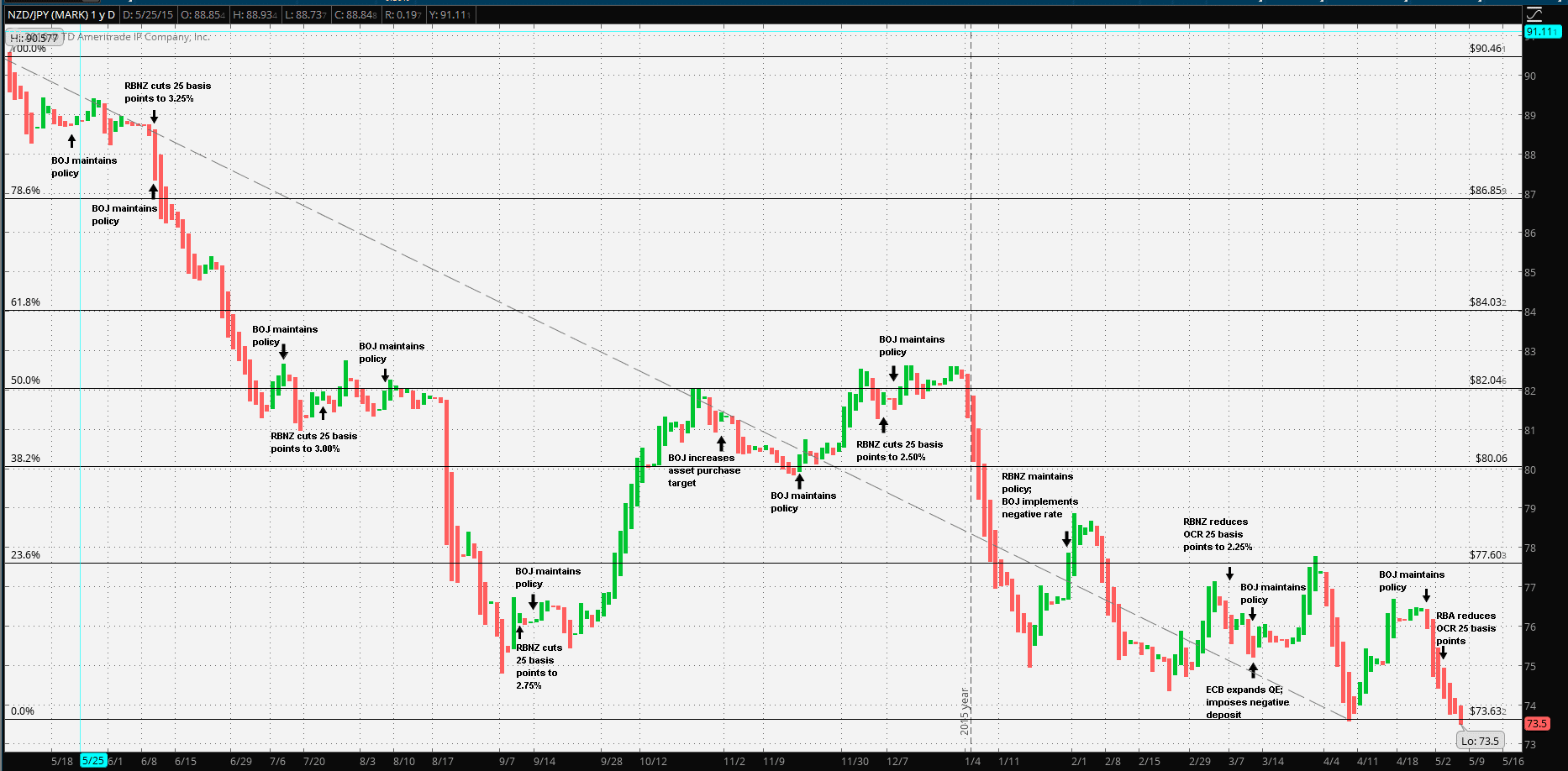The width and height of the screenshot is (1568, 771).
Task: Select the 23.6% Fibonacci level label
Action: 25,555
